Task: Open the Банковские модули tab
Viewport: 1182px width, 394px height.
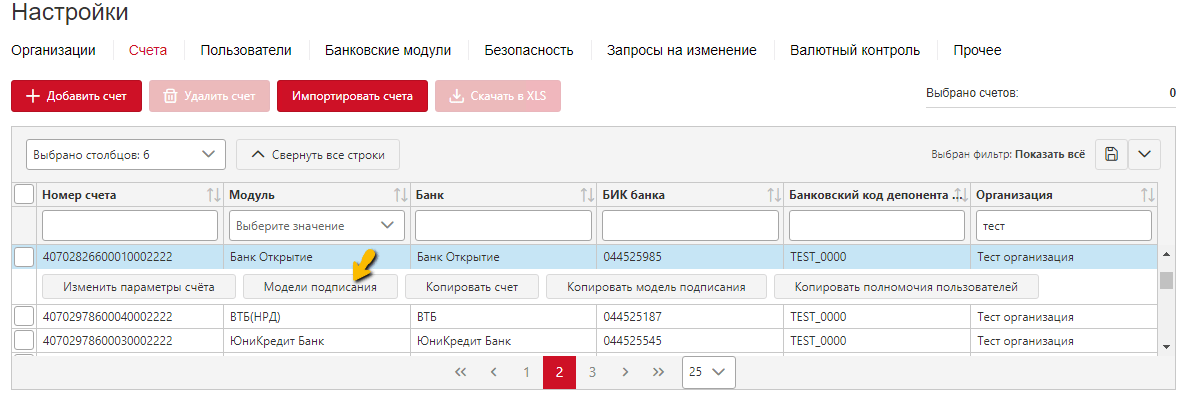Action: [x=388, y=50]
